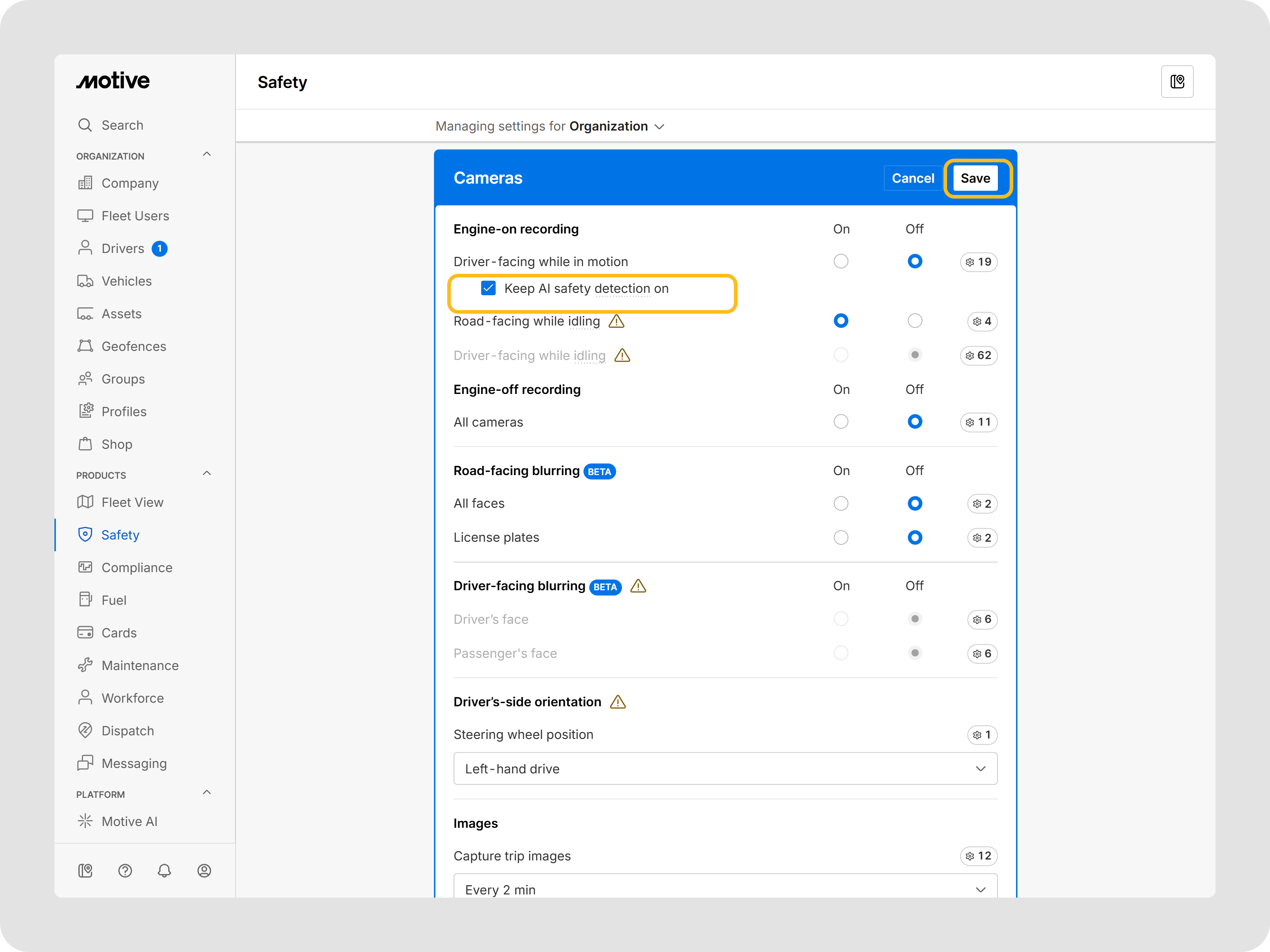Click the BETA badge beside Road-facing blurring
The width and height of the screenshot is (1270, 952).
tap(600, 472)
